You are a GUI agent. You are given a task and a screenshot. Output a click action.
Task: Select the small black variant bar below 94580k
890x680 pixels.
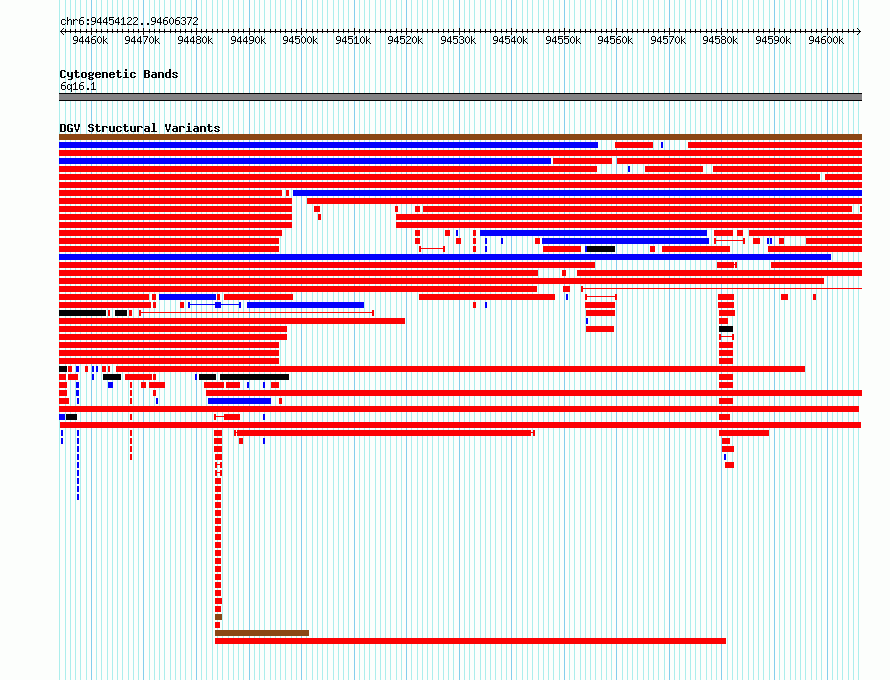(x=726, y=329)
